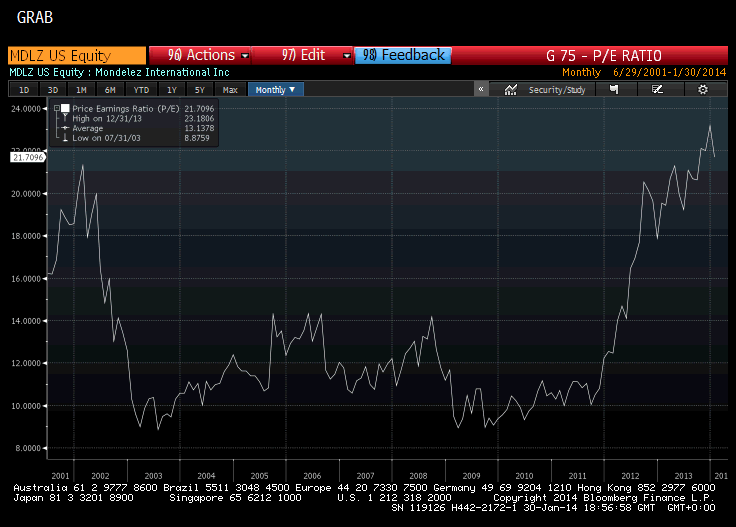The image size is (736, 527).
Task: Collapse the legend tree minus box
Action: pyautogui.click(x=57, y=108)
